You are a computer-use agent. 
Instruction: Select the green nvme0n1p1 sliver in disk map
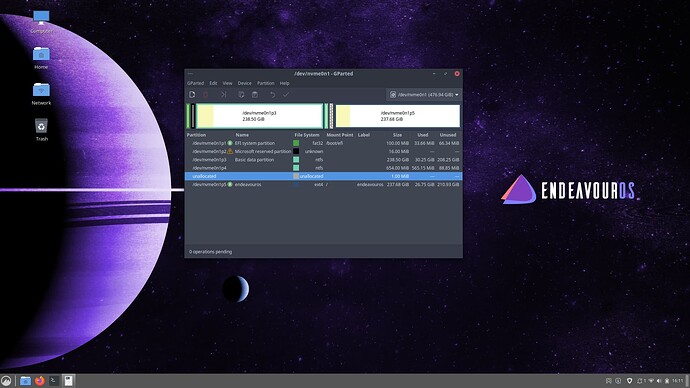pyautogui.click(x=188, y=116)
